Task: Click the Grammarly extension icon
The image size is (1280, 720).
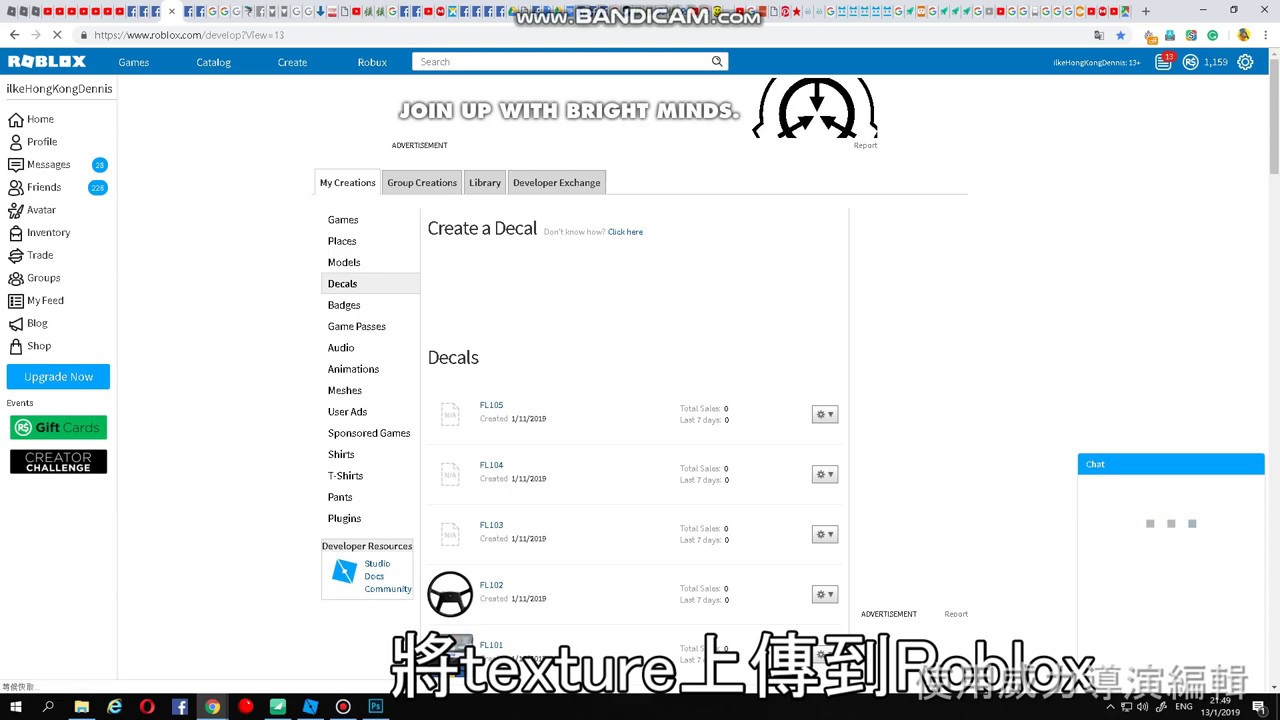Action: pos(1212,35)
